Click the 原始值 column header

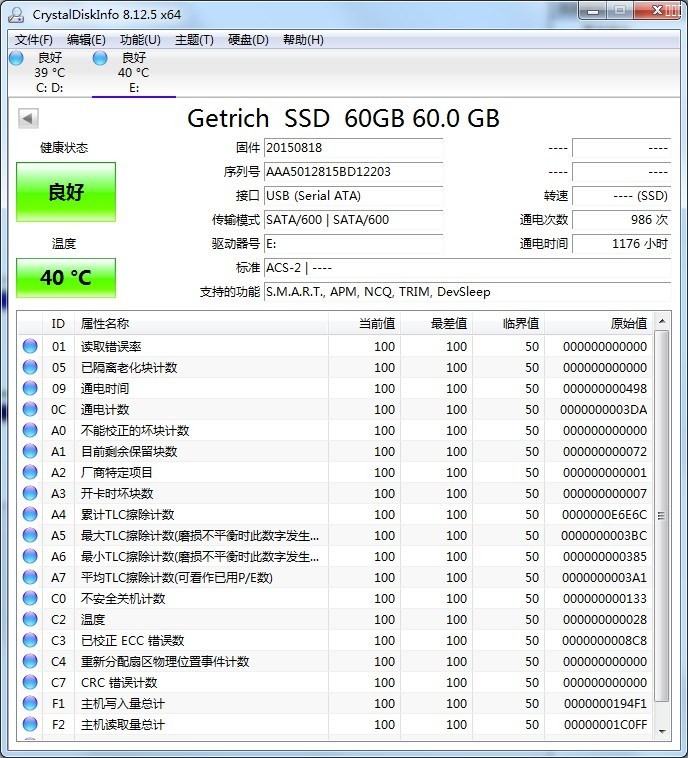[x=599, y=323]
